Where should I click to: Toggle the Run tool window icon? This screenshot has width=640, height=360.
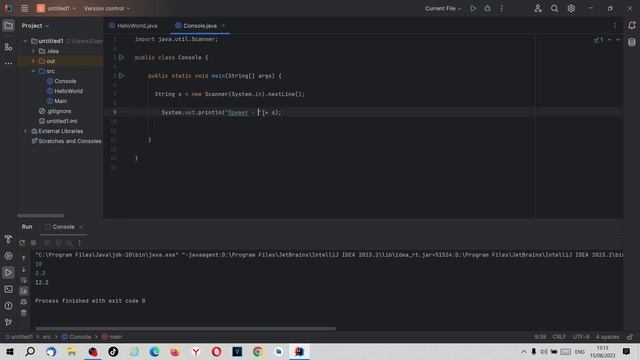coord(8,273)
